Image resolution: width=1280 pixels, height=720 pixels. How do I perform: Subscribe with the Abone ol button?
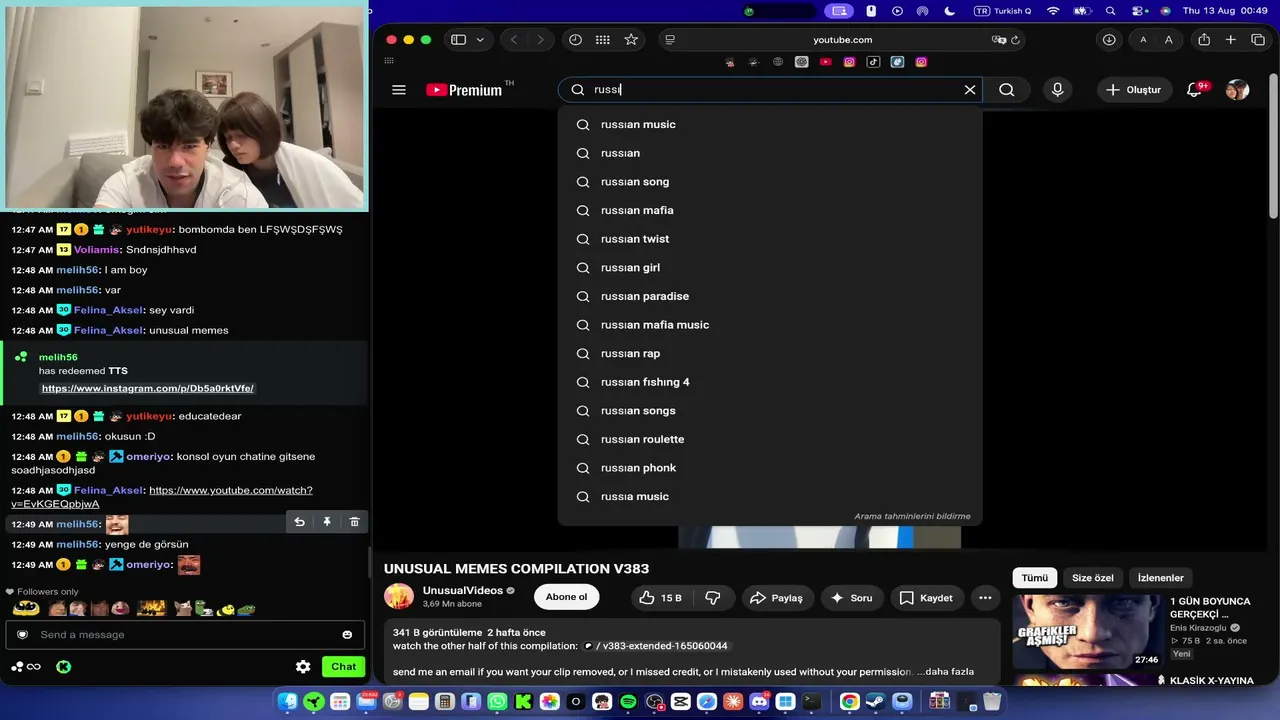click(x=566, y=598)
